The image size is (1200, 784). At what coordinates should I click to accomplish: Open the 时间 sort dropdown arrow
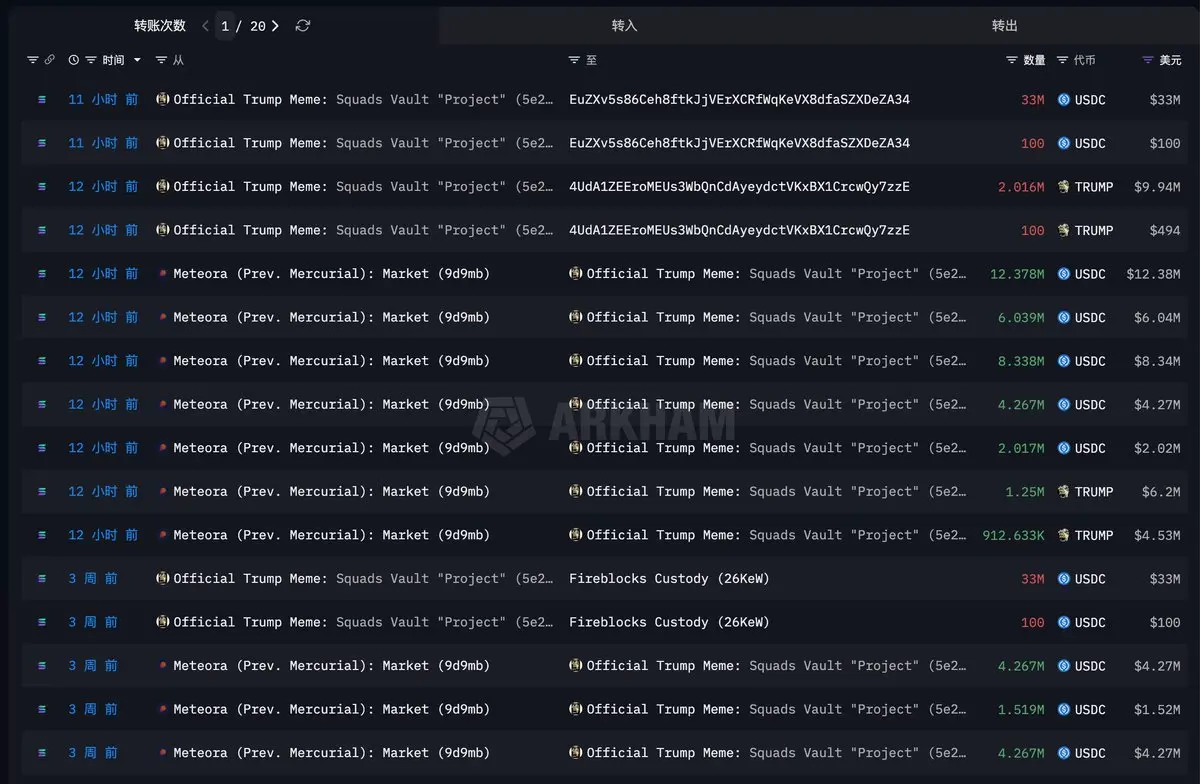tap(137, 60)
